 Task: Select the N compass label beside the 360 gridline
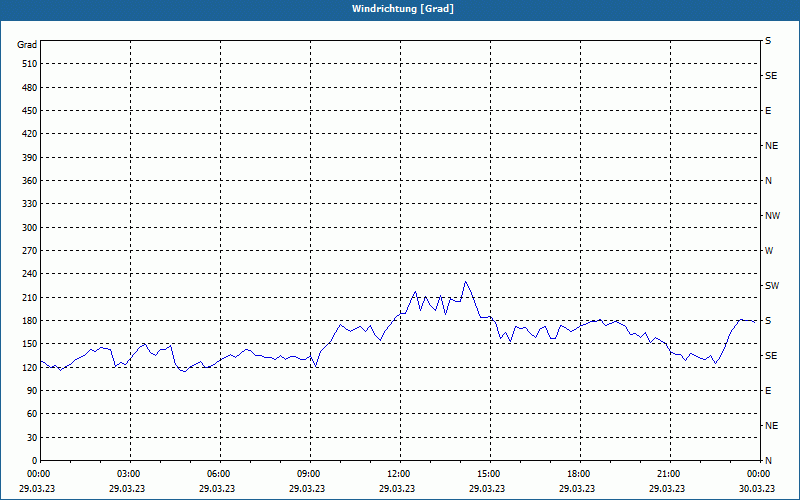coord(768,181)
